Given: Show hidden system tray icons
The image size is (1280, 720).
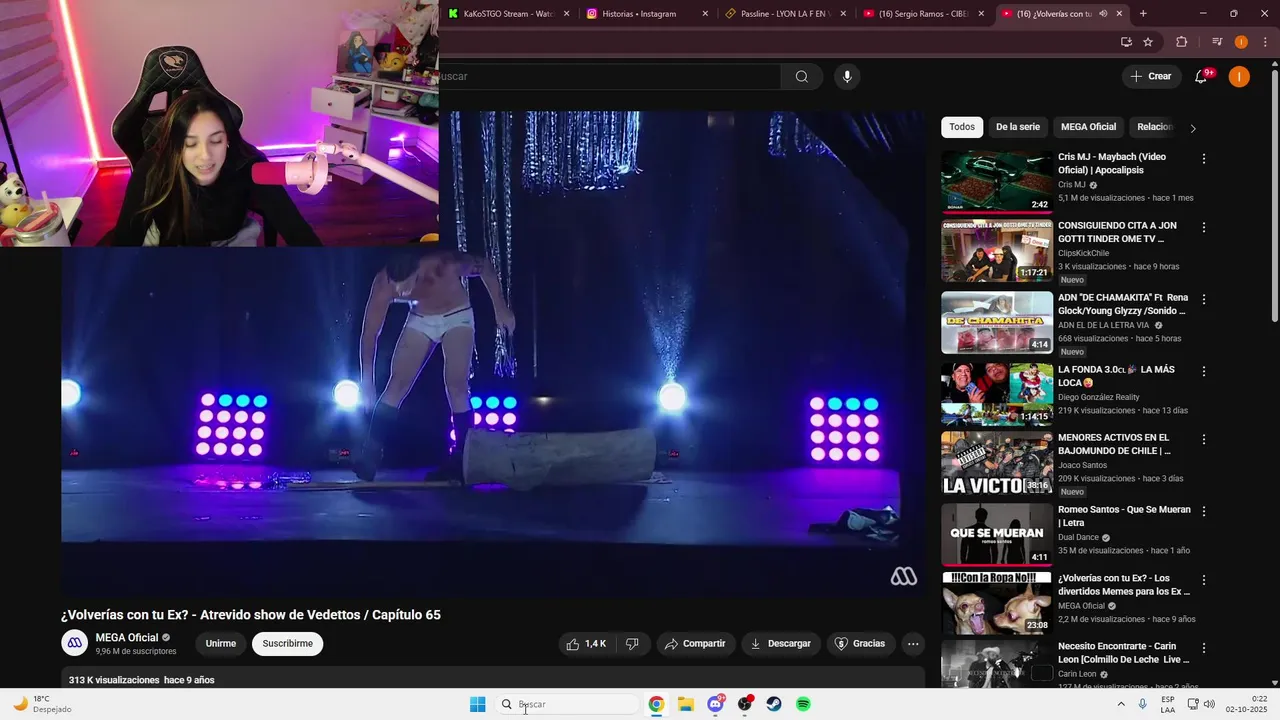Looking at the screenshot, I should pyautogui.click(x=1120, y=704).
